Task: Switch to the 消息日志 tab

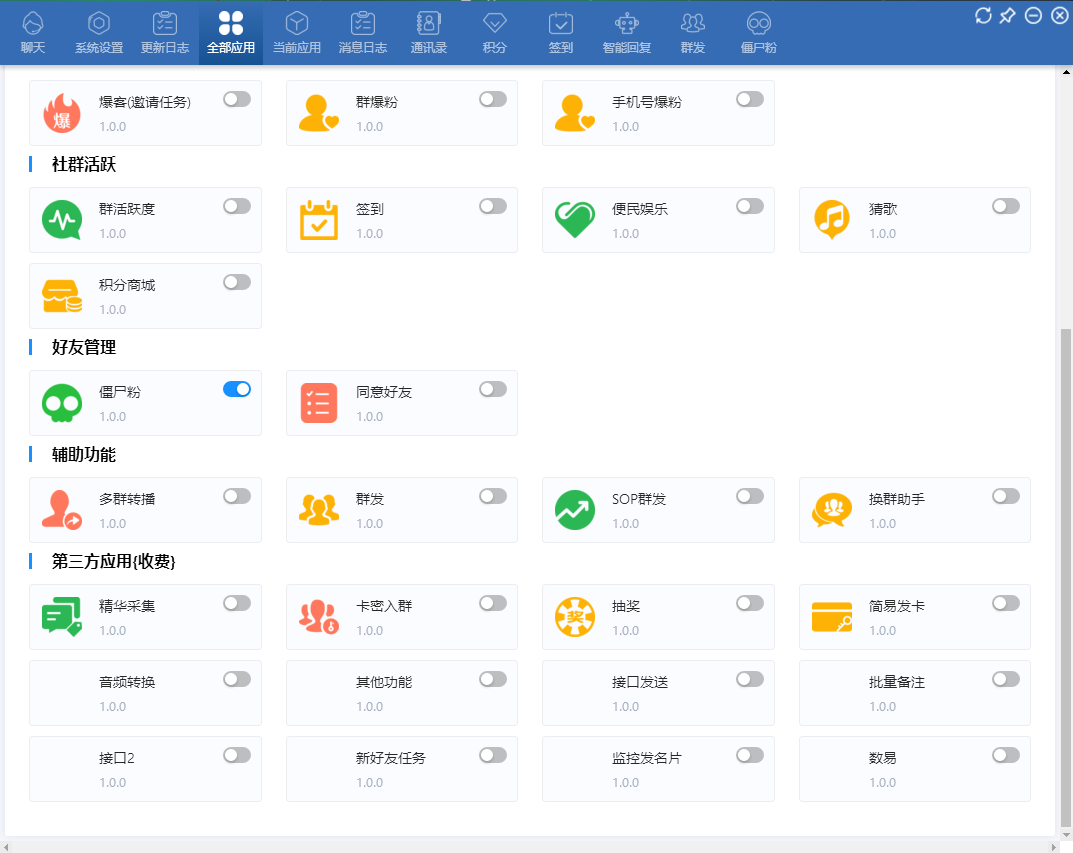Action: pos(362,24)
